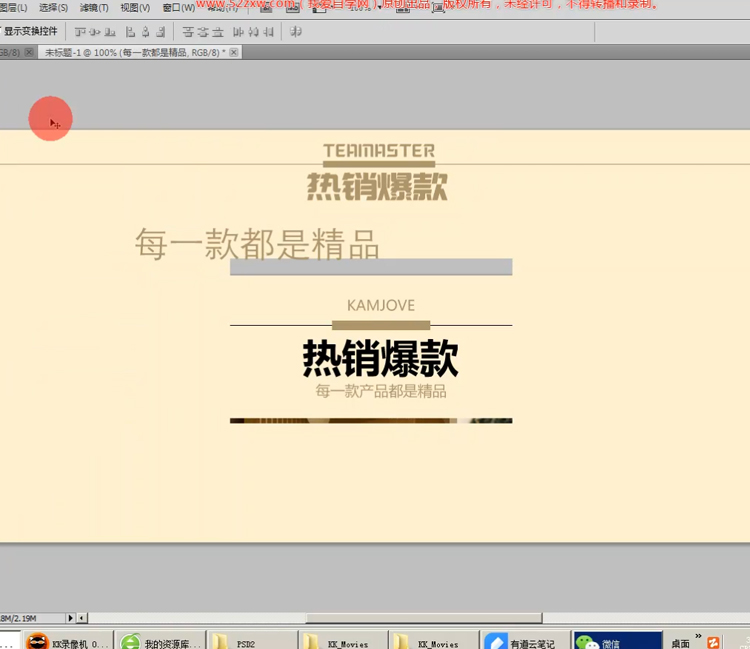Image resolution: width=750 pixels, height=649 pixels.
Task: Click the document size readout 2.19M
Action: click(18, 618)
